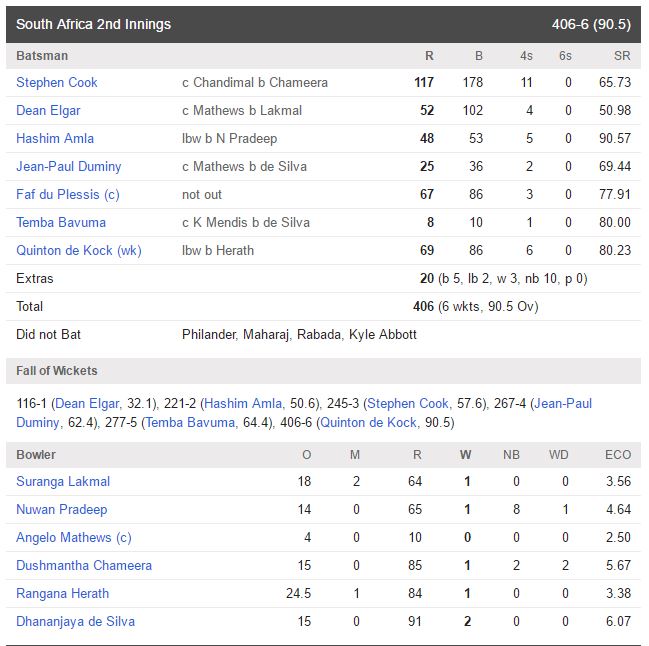Open Dean Elgar link in Fall of Wickets
The image size is (649, 646).
(x=87, y=403)
